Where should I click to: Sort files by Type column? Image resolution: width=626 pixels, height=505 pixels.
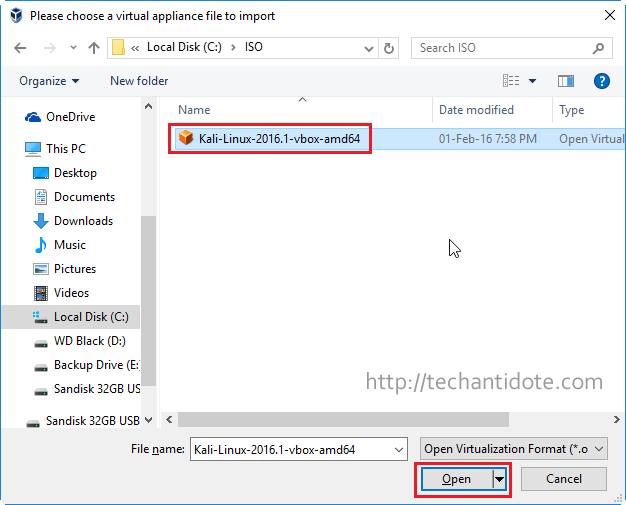click(x=571, y=110)
